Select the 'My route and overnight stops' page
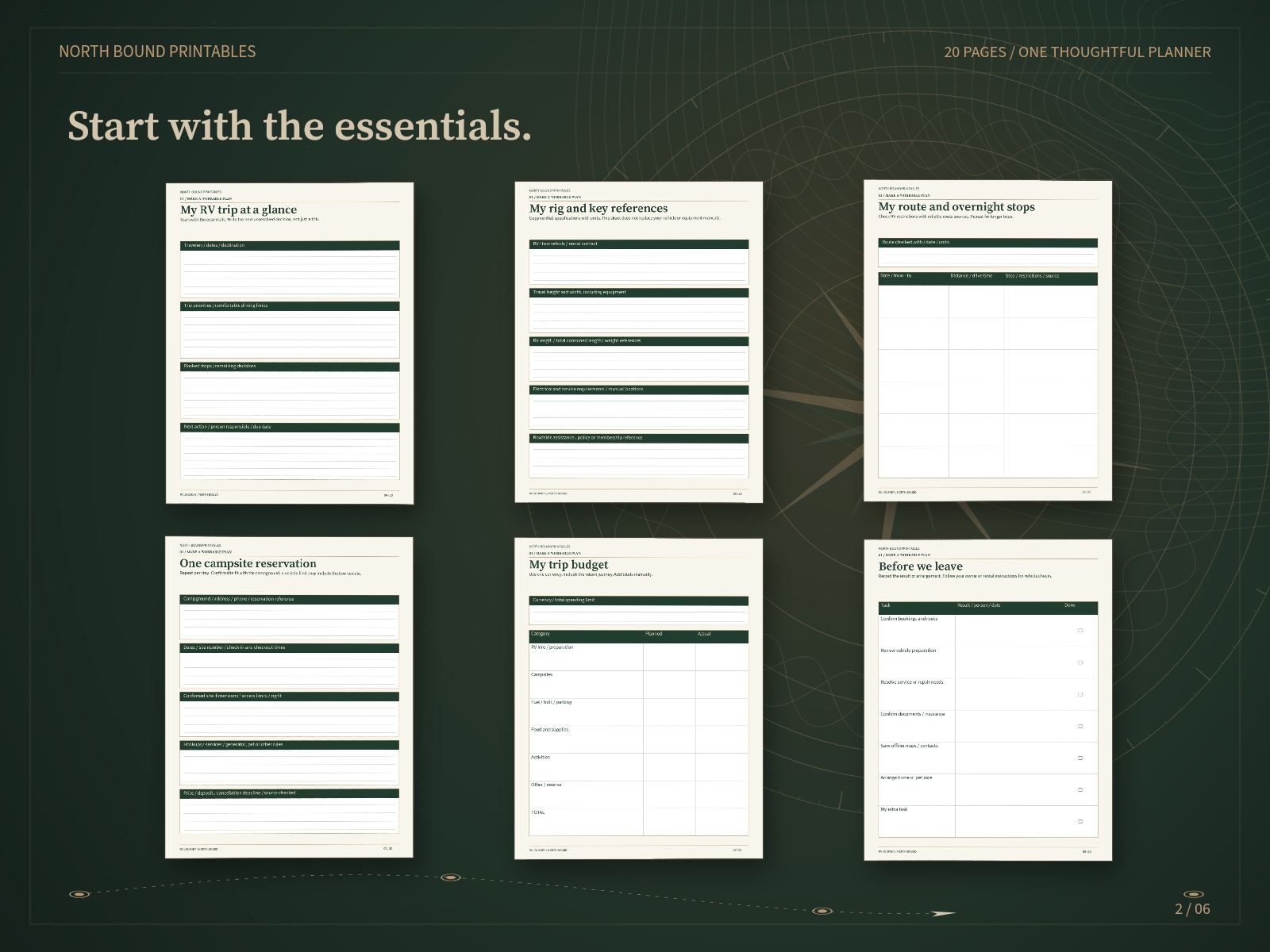1270x952 pixels. 988,340
